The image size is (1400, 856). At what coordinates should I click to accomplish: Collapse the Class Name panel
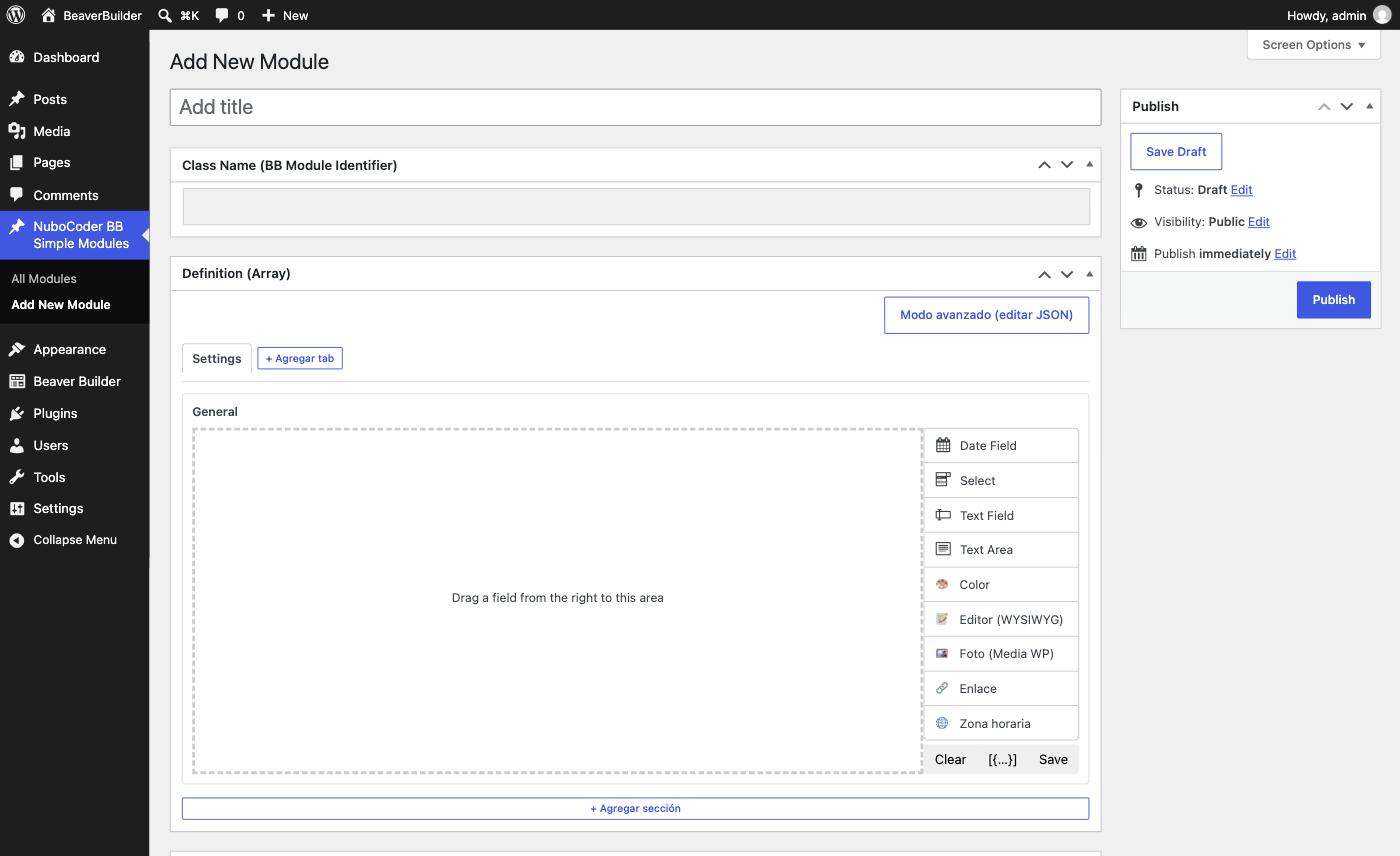[1089, 164]
